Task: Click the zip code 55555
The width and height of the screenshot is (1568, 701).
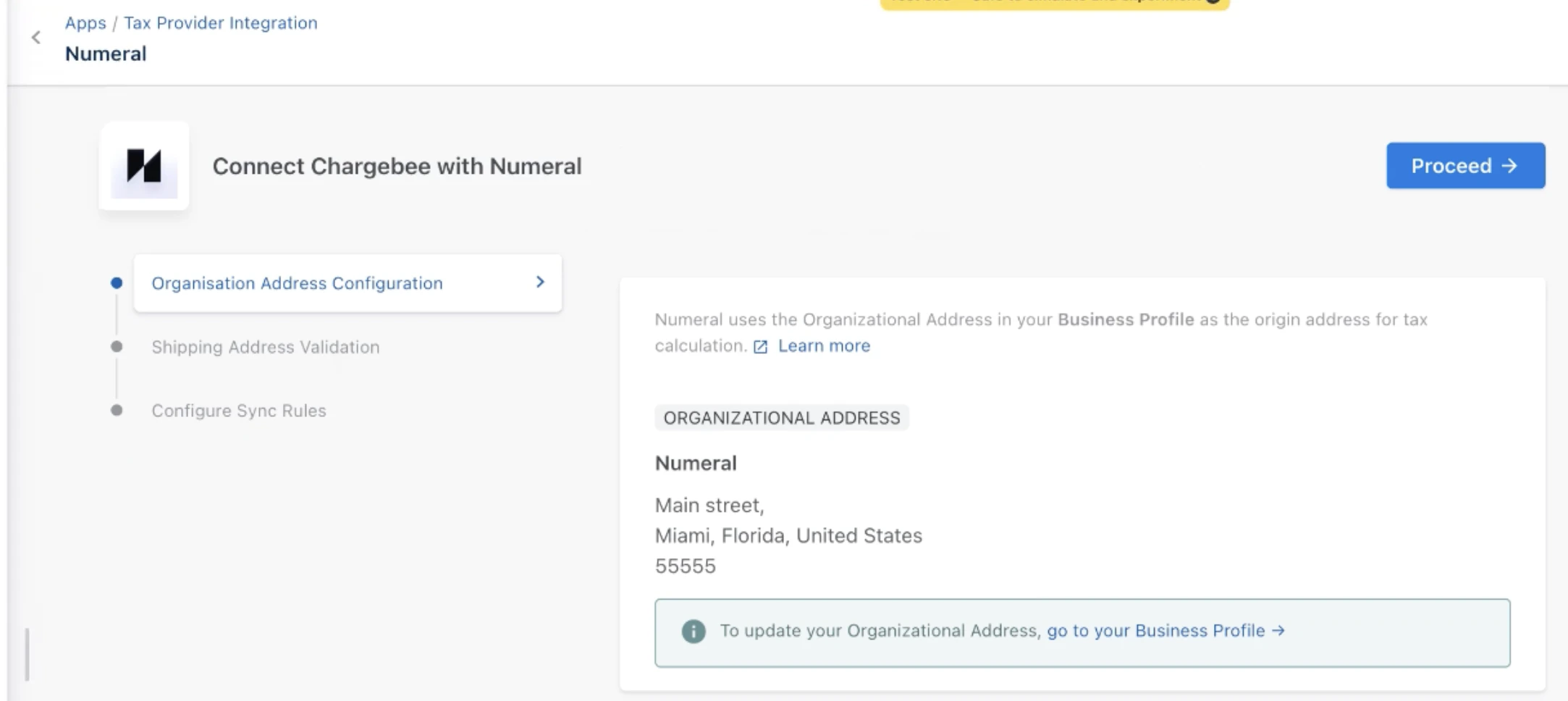Action: click(x=686, y=566)
